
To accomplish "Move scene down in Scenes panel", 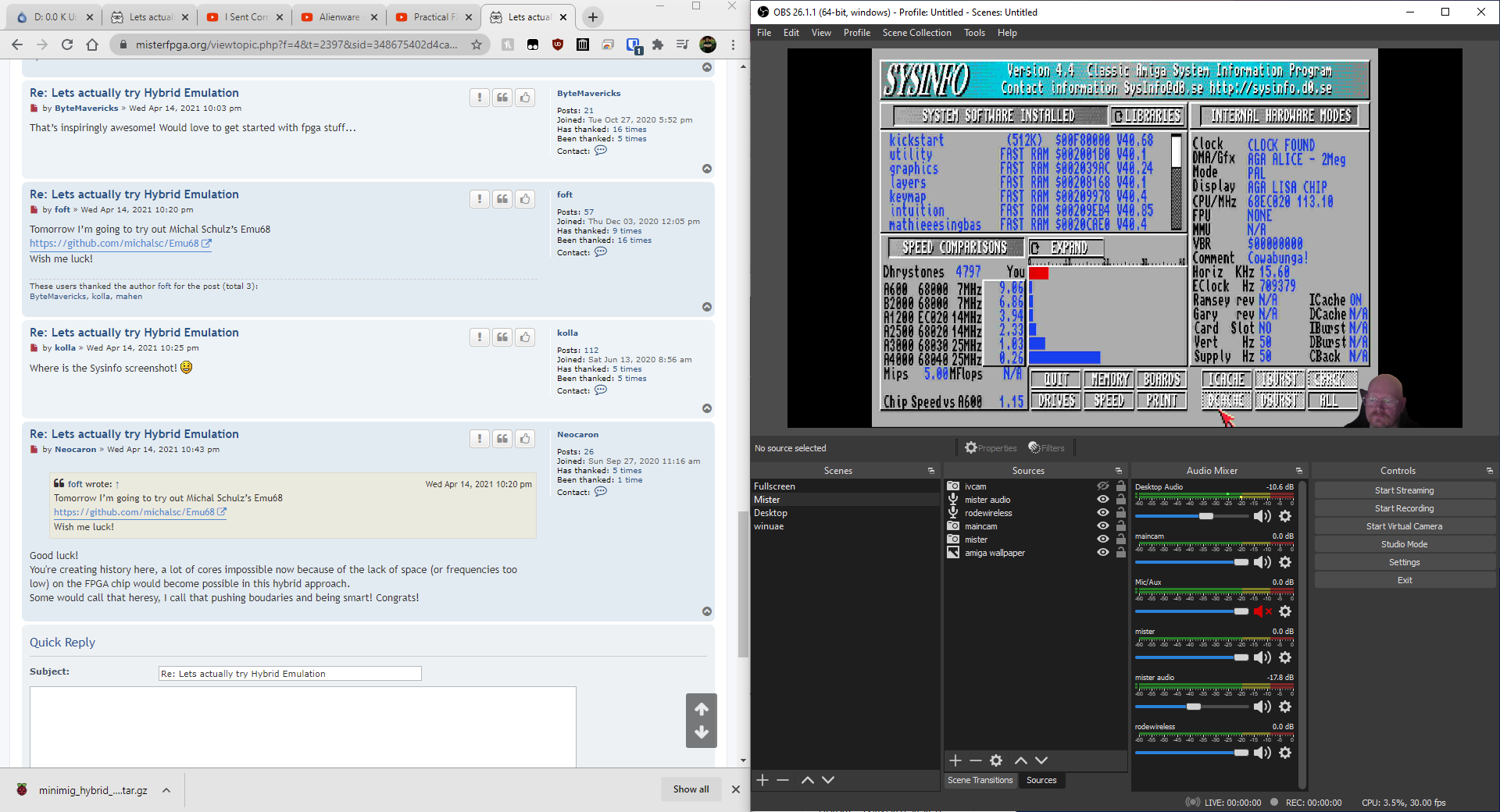I will [x=828, y=780].
